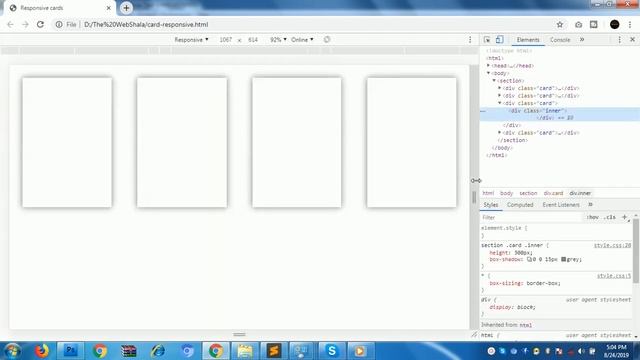Expand the first div card node

click(500, 88)
